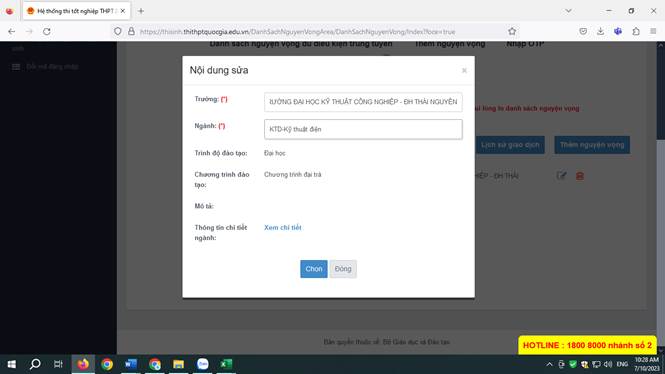The width and height of the screenshot is (665, 374).
Task: Click the Ngành KTD-Kỹ thuật điện field
Action: click(363, 129)
